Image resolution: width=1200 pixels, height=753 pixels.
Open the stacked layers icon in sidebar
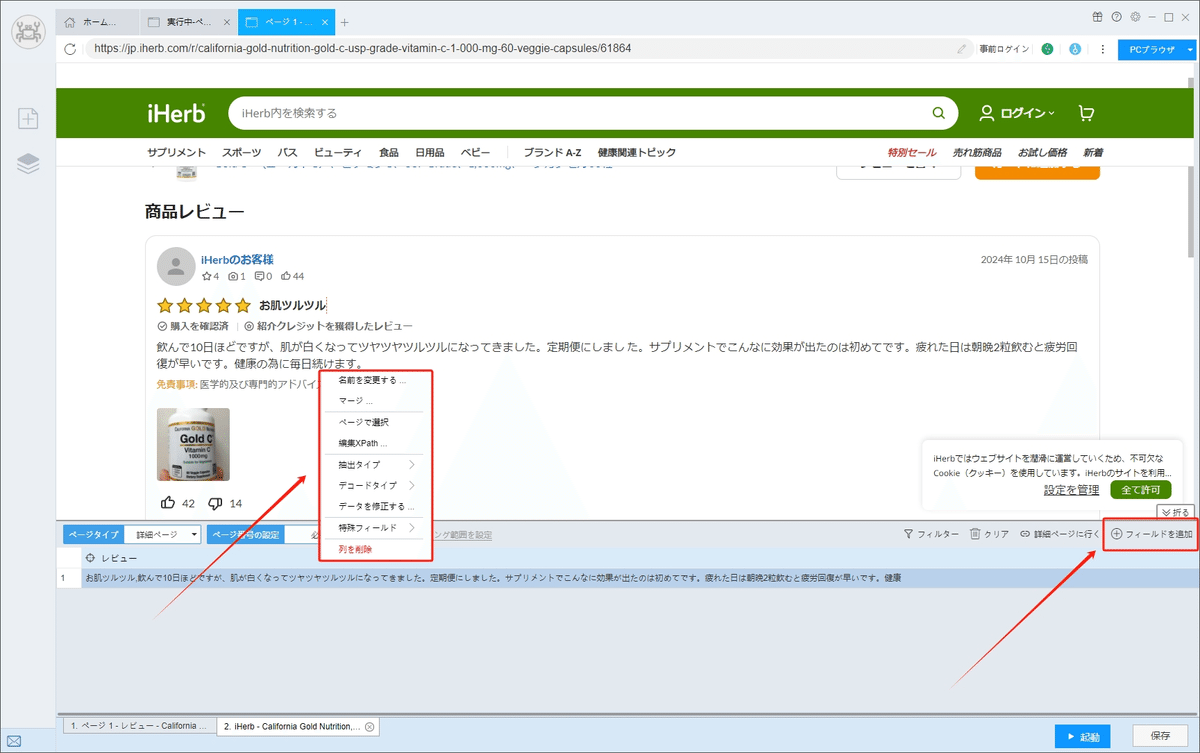coord(28,163)
